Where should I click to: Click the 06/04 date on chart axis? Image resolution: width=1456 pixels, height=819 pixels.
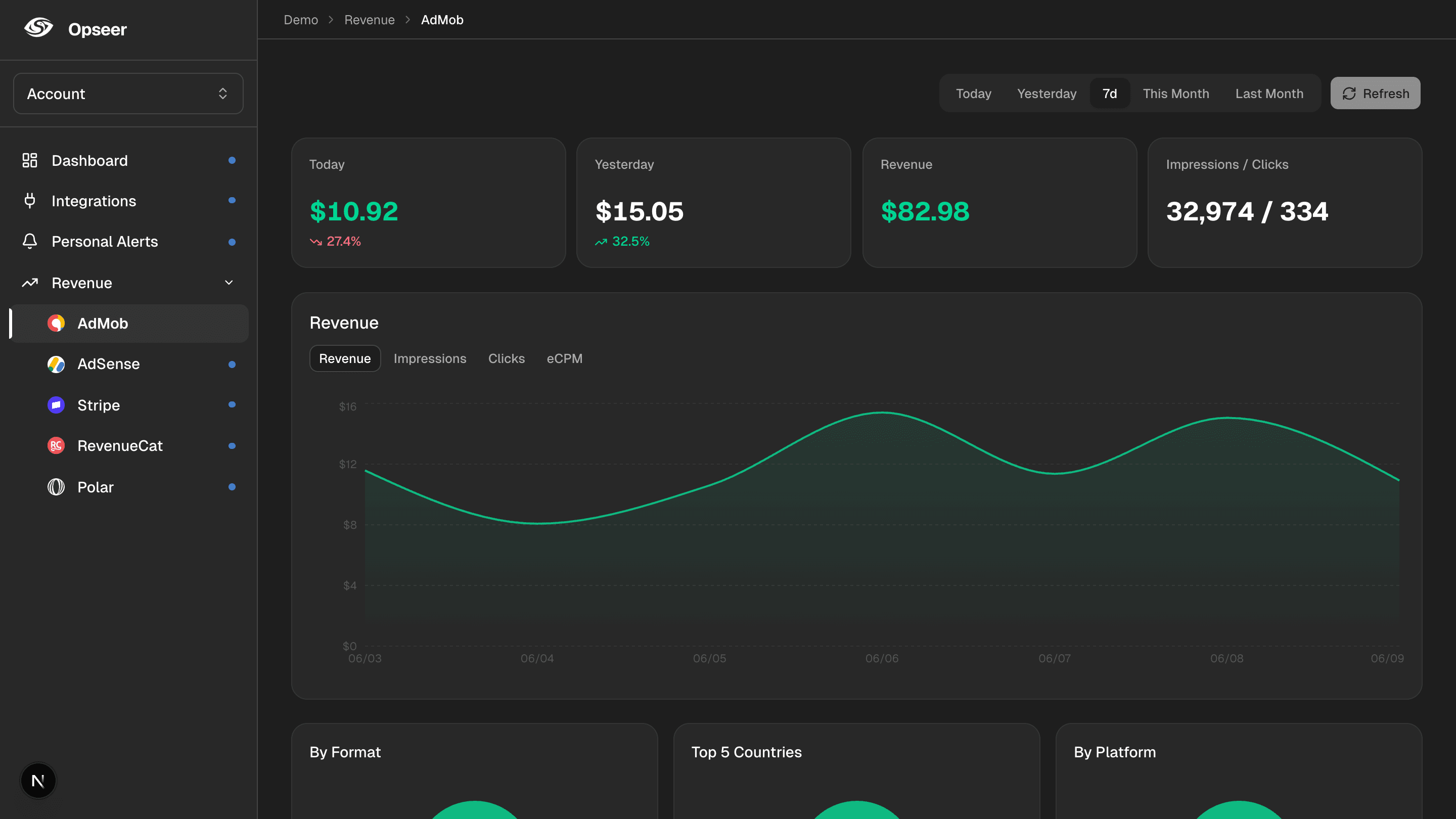(537, 658)
